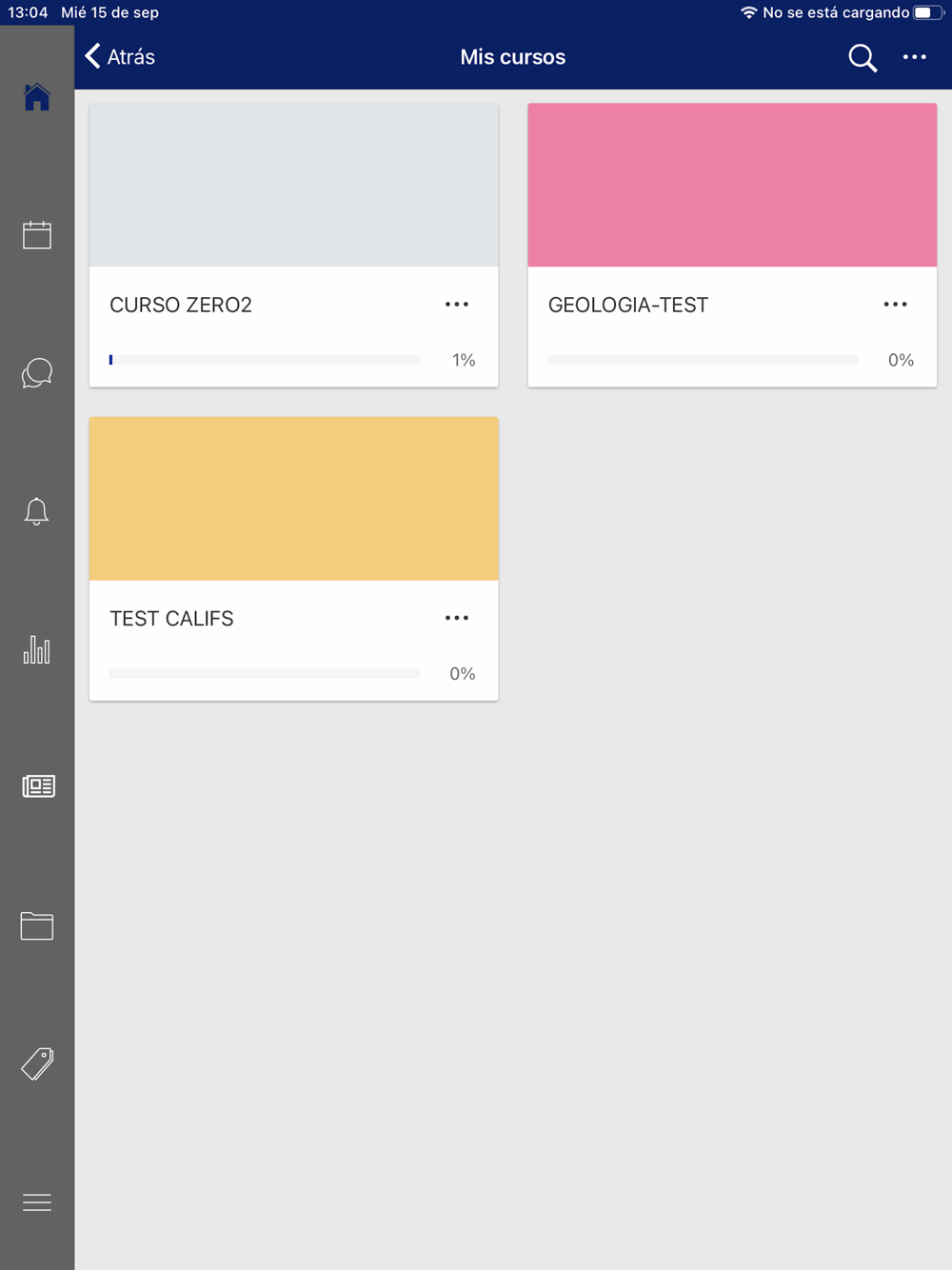Open the hamburger menu in sidebar

(x=37, y=1202)
